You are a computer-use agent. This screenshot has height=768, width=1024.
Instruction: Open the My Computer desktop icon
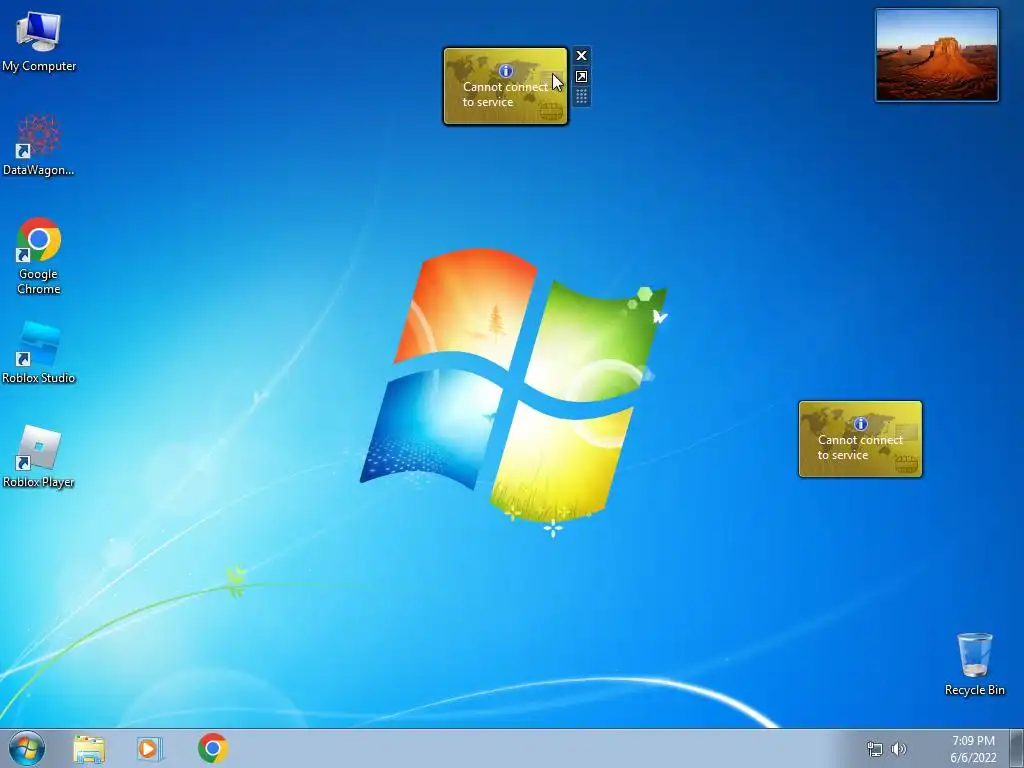point(39,40)
